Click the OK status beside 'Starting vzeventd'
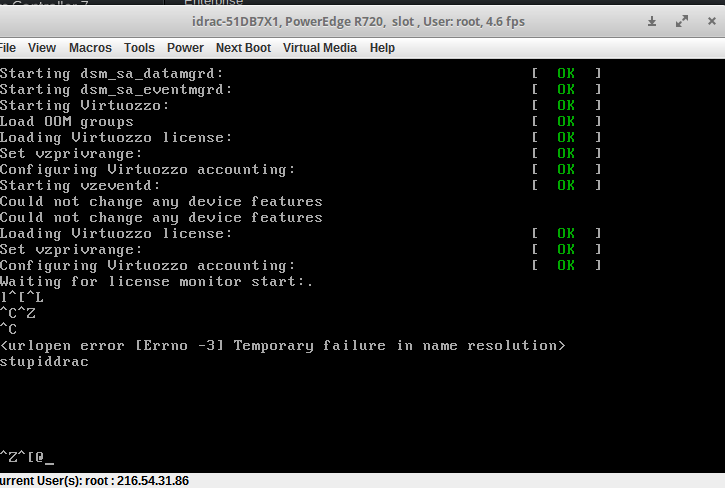 click(x=566, y=185)
